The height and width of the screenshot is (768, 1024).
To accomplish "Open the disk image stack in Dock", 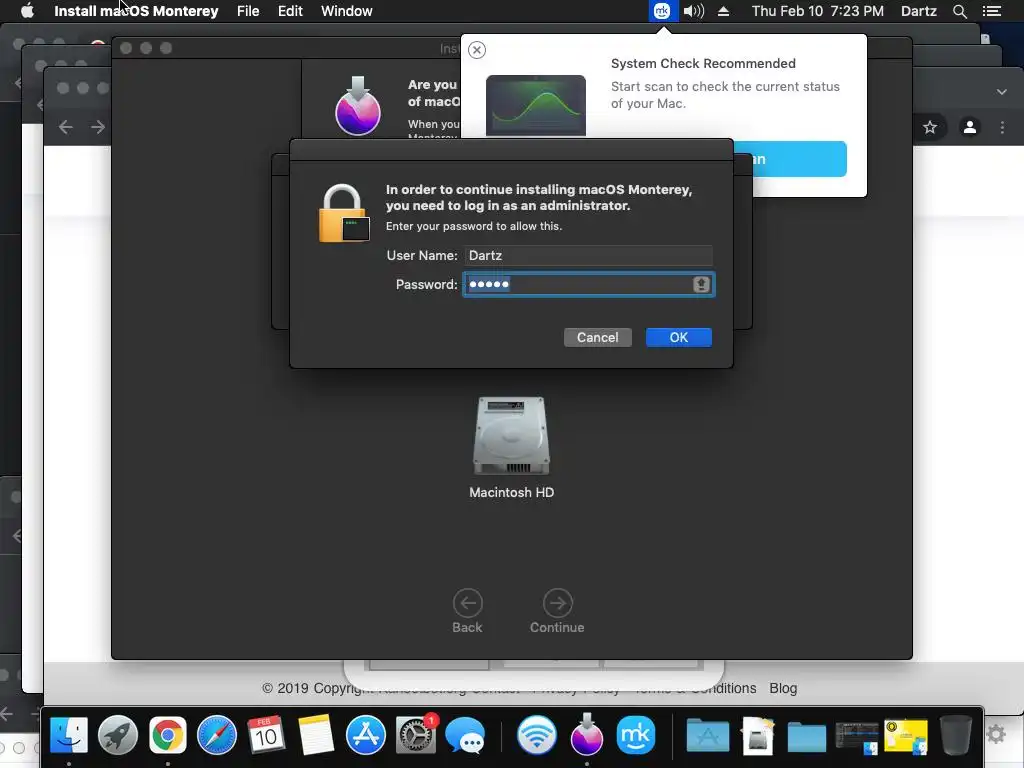I will (758, 735).
